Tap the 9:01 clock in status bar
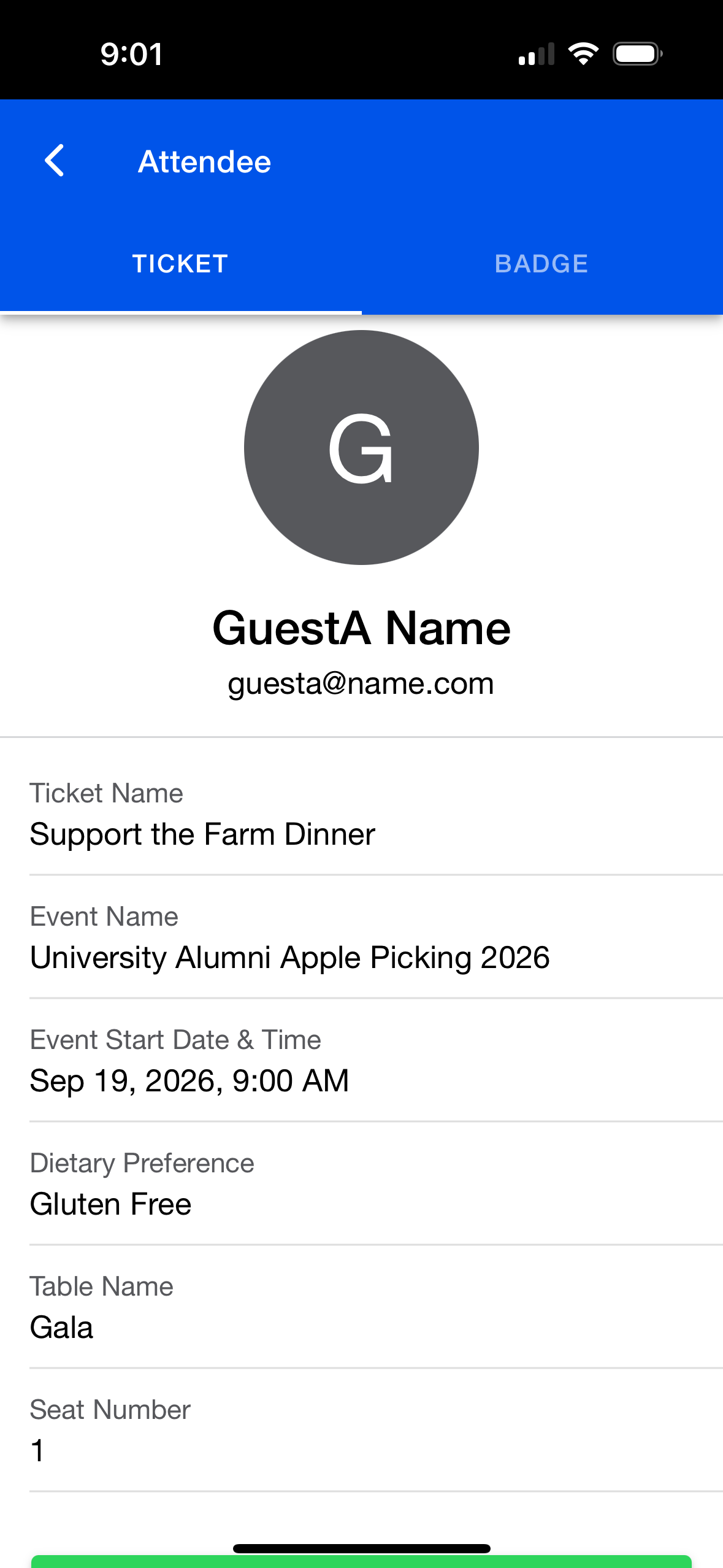The width and height of the screenshot is (723, 1568). pyautogui.click(x=131, y=54)
